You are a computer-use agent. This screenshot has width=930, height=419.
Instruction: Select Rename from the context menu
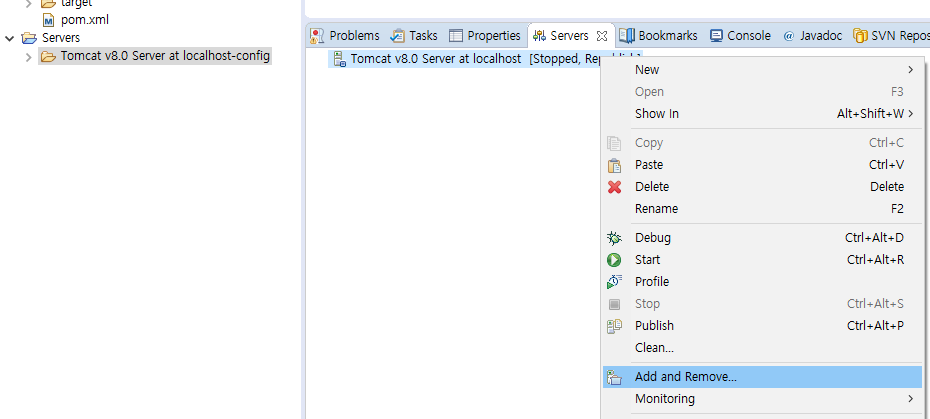click(x=656, y=209)
